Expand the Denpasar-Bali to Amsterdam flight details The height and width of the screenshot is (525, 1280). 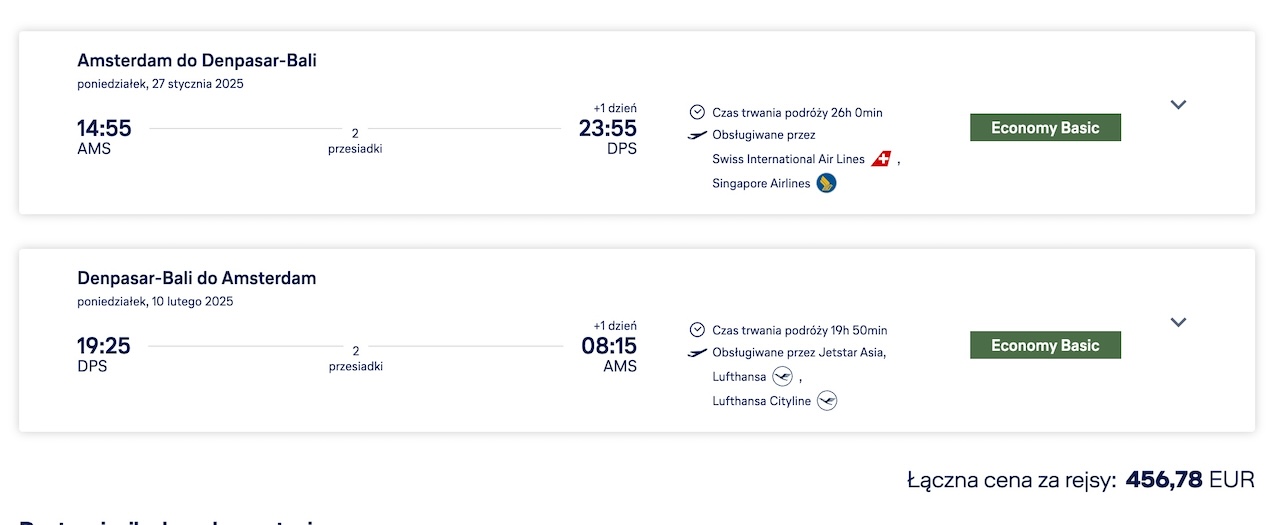pyautogui.click(x=1178, y=322)
